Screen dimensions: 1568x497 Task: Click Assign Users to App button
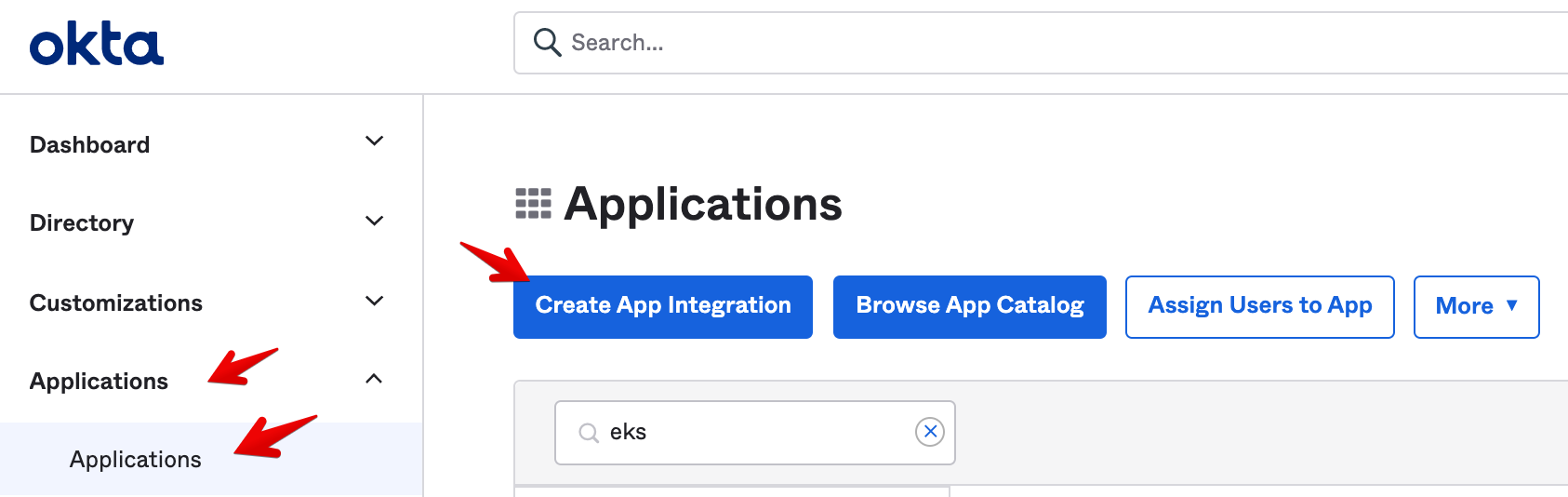coord(1259,306)
